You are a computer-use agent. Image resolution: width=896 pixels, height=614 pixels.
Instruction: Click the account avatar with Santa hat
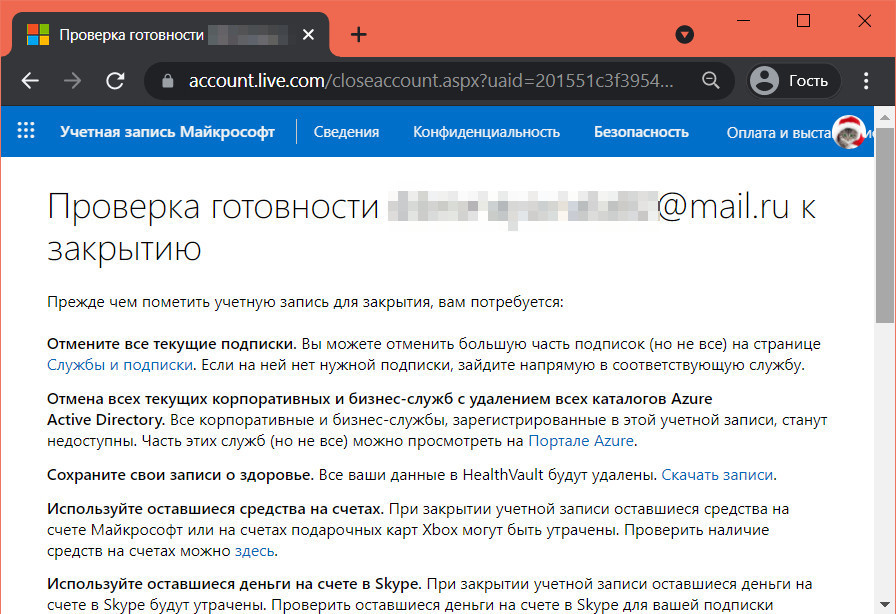pyautogui.click(x=848, y=132)
